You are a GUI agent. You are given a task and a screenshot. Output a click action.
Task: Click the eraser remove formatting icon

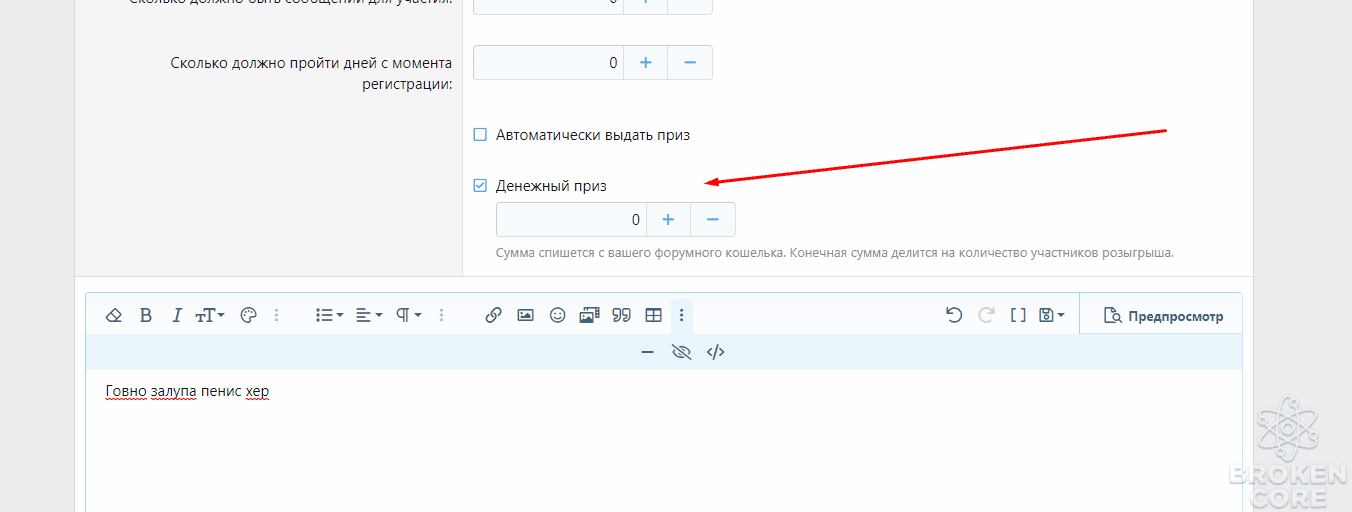[x=114, y=315]
